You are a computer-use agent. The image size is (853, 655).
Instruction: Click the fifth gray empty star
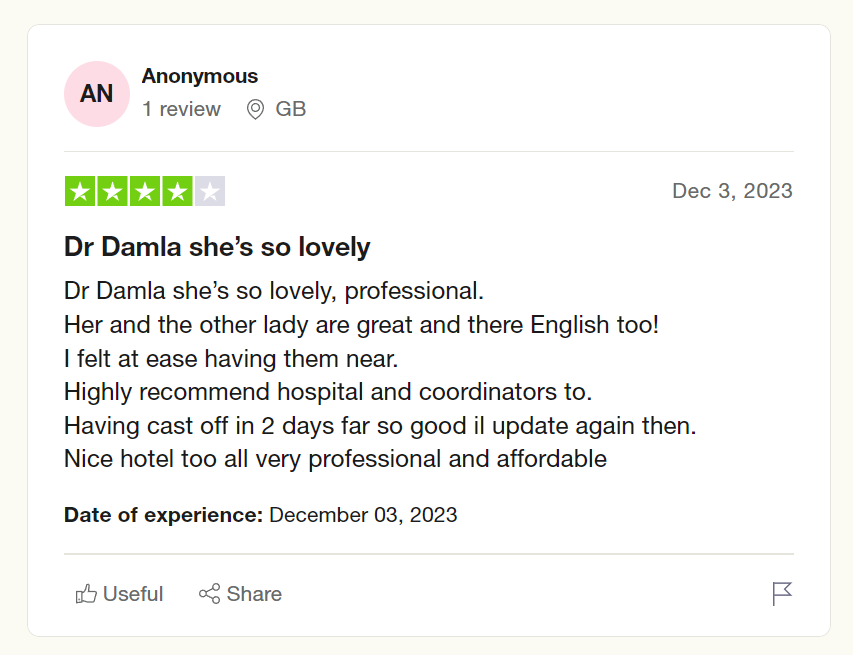[x=210, y=191]
